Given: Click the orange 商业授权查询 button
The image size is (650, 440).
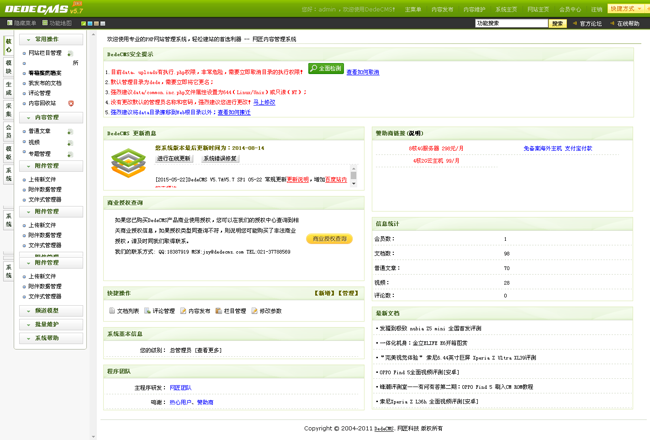Looking at the screenshot, I should point(330,239).
